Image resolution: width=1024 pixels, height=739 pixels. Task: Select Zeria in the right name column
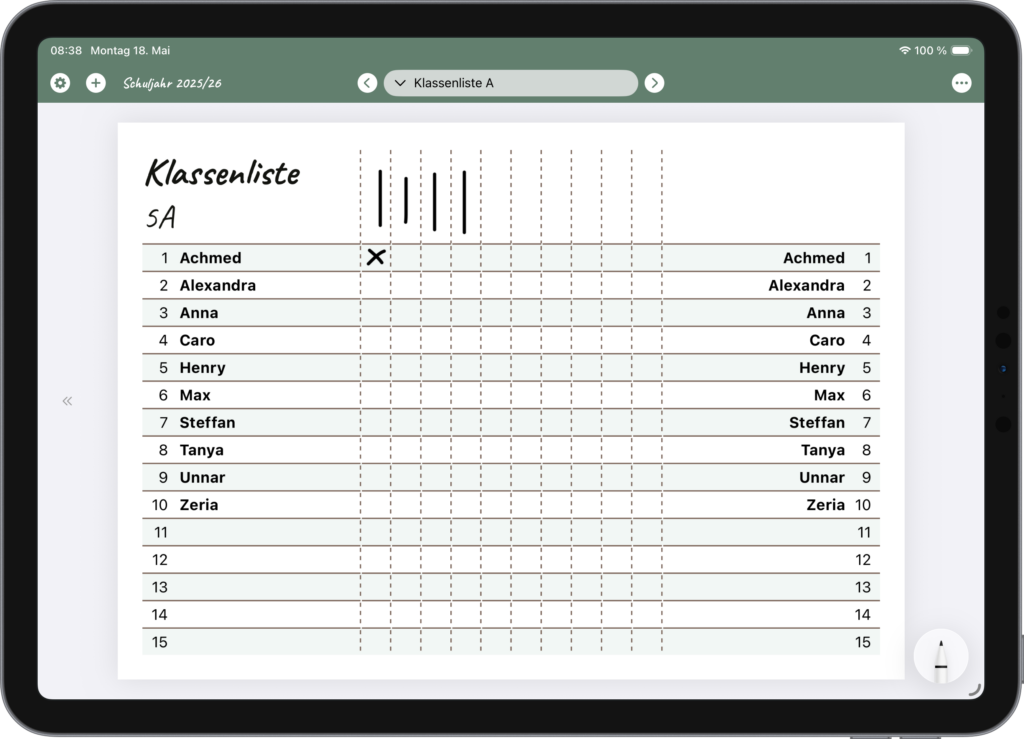pyautogui.click(x=825, y=505)
